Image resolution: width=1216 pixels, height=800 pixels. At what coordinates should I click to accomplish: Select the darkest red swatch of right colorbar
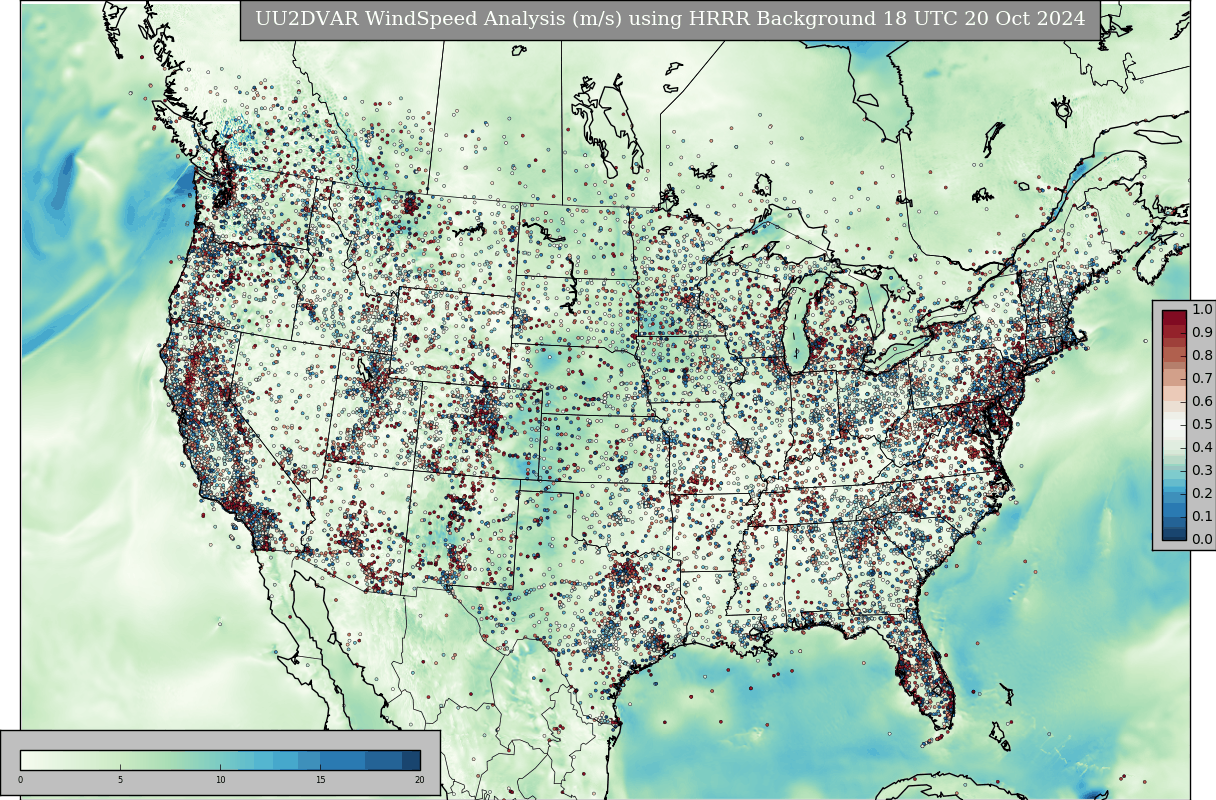1174,316
